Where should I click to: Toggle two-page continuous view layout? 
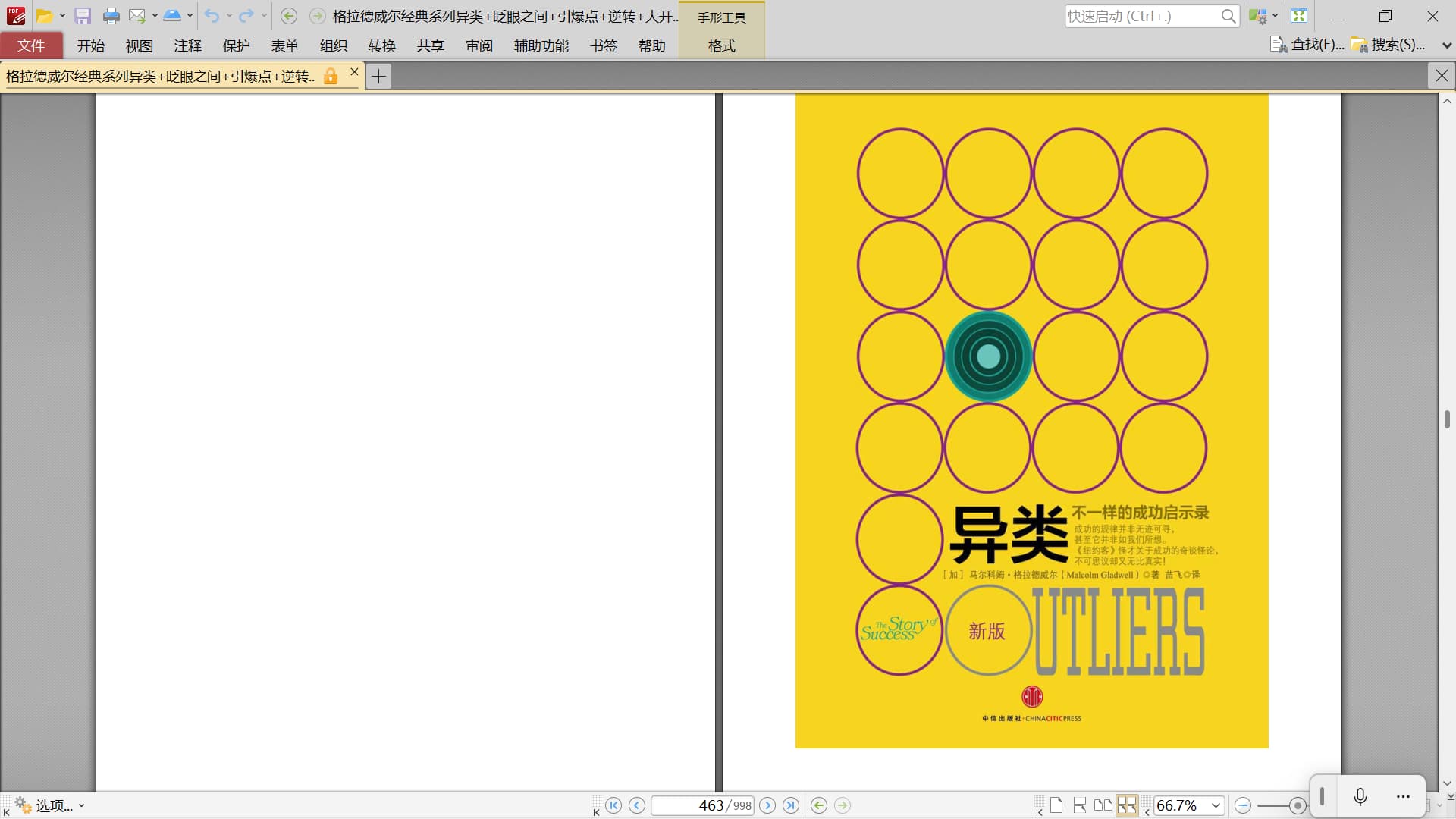pyautogui.click(x=1127, y=805)
